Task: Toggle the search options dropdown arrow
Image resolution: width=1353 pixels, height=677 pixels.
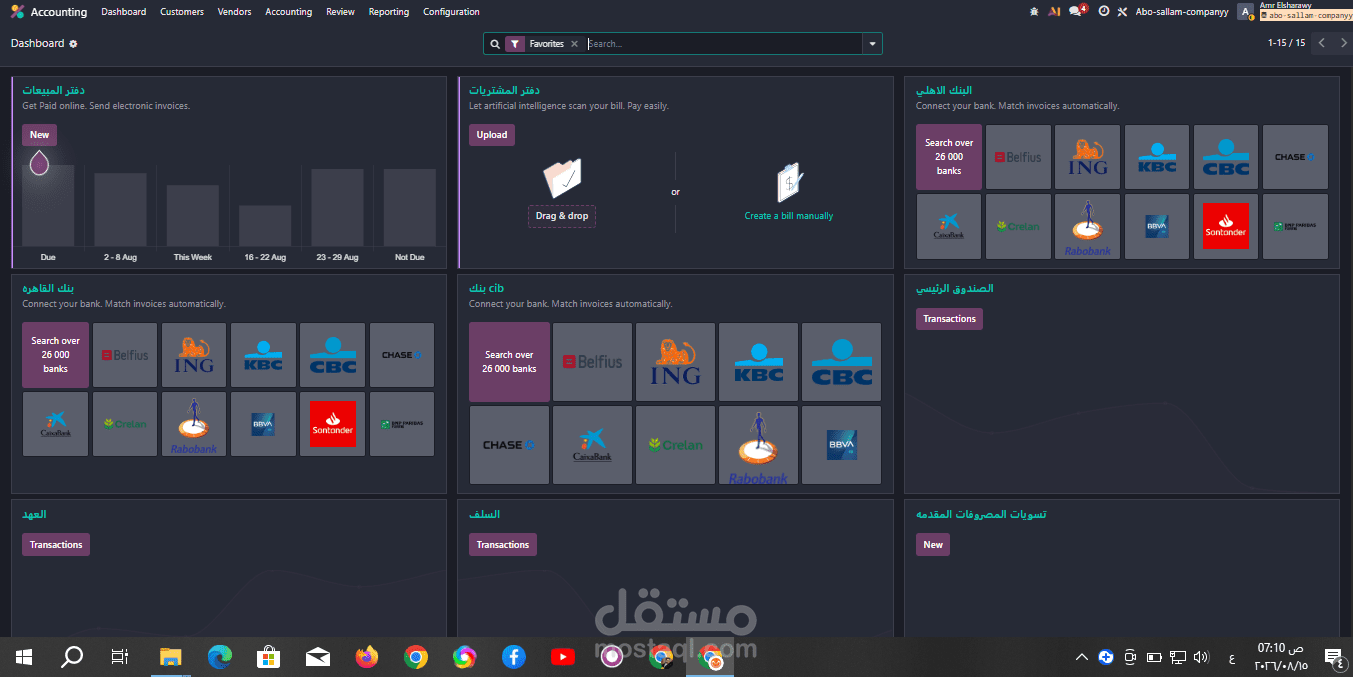Action: coord(873,44)
